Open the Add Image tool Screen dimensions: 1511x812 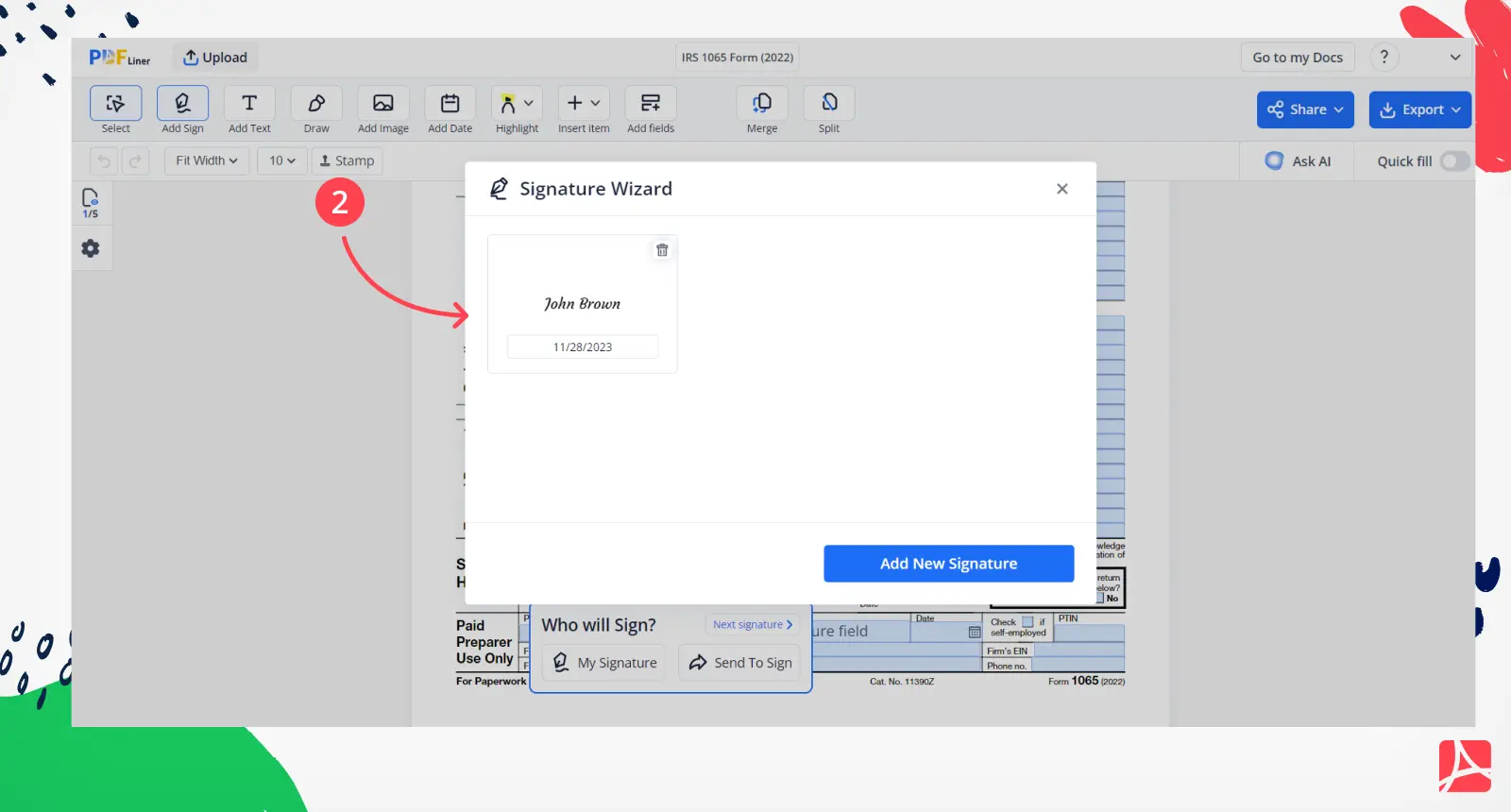pos(383,110)
